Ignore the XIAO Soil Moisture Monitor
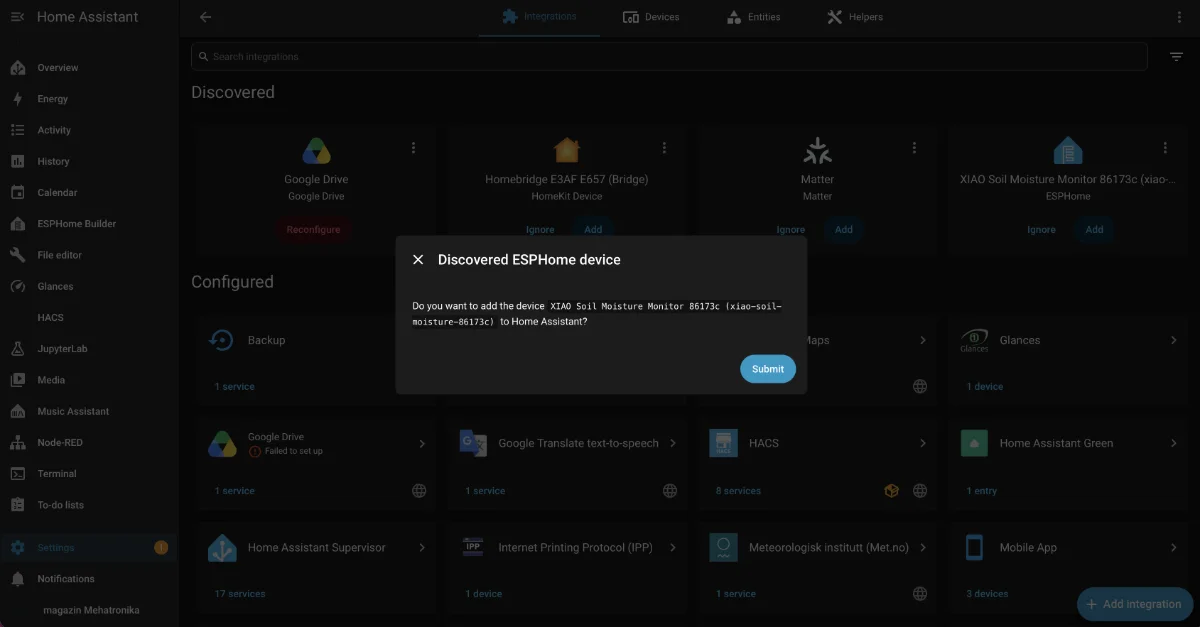Screen dimensions: 1200x627 (x=1041, y=230)
